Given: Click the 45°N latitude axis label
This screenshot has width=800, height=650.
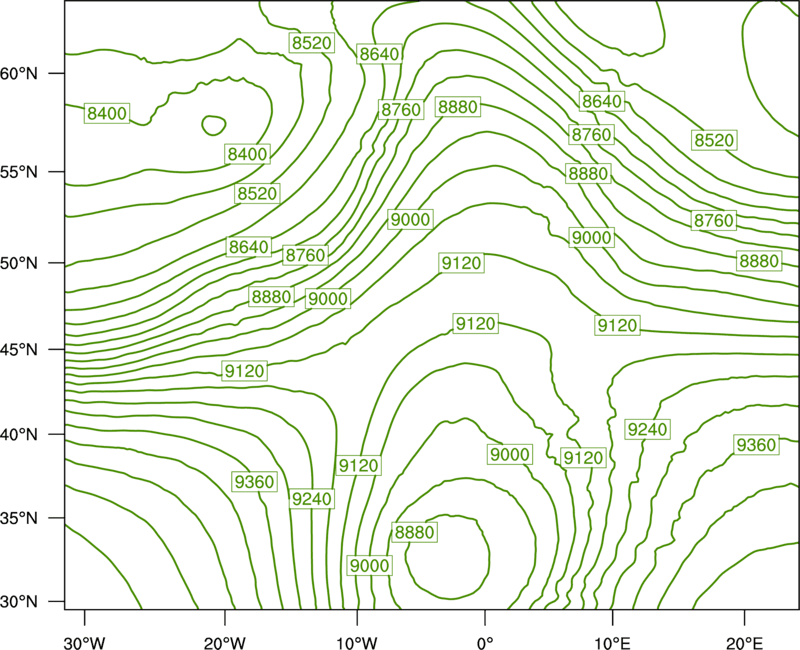Looking at the screenshot, I should pyautogui.click(x=19, y=349).
